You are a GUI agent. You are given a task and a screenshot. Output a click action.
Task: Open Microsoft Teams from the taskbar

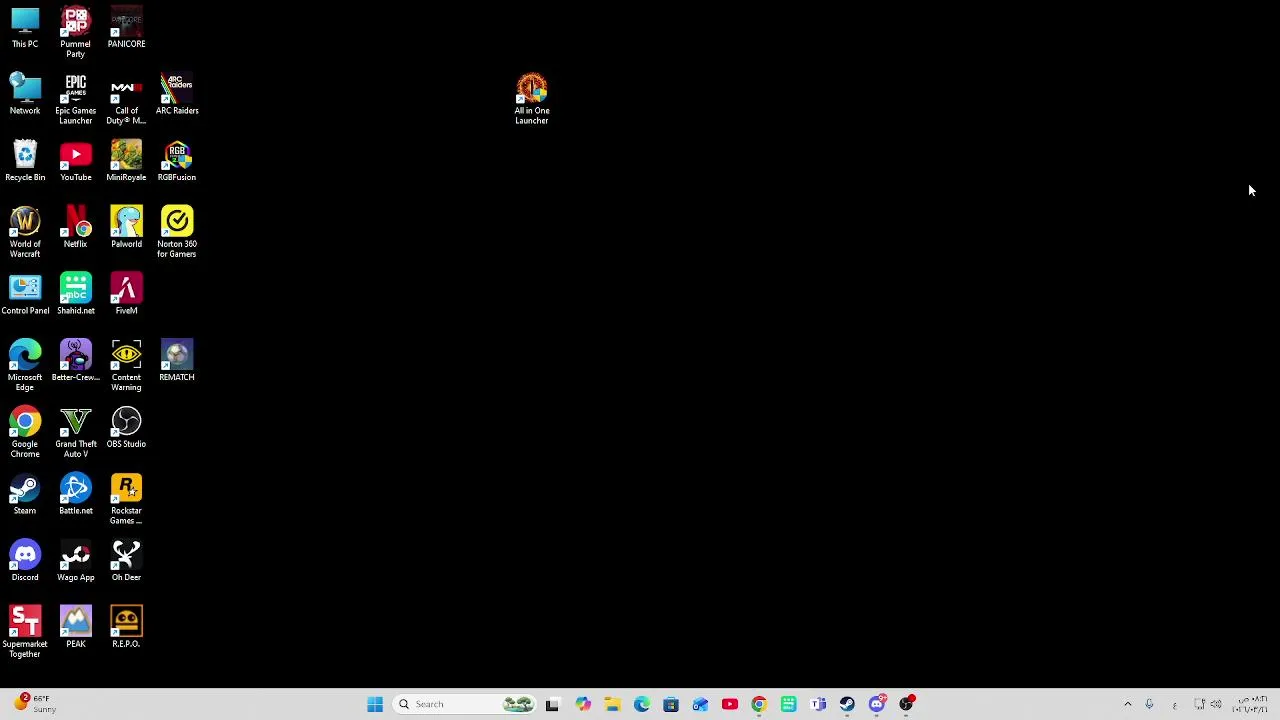818,704
